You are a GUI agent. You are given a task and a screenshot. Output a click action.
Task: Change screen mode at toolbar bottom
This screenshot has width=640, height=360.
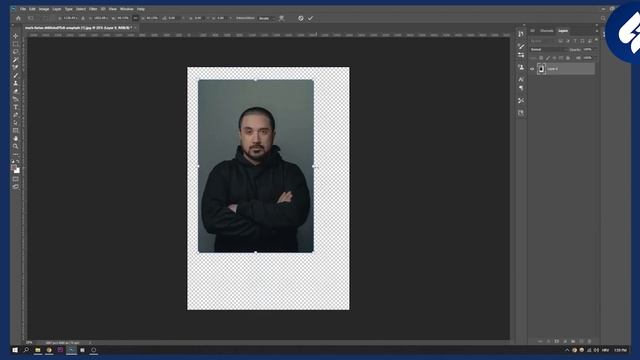tap(16, 187)
